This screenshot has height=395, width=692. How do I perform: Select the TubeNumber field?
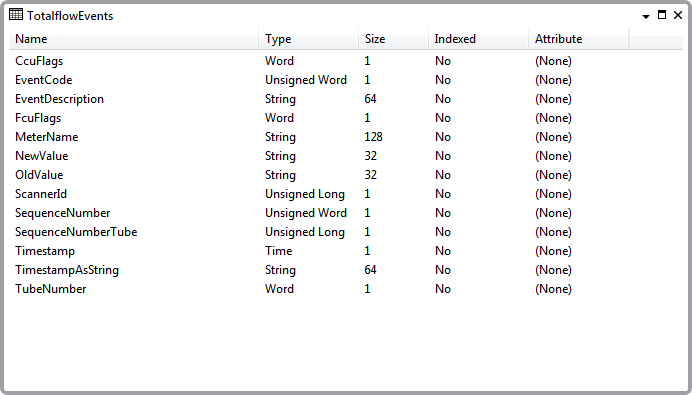pyautogui.click(x=346, y=289)
